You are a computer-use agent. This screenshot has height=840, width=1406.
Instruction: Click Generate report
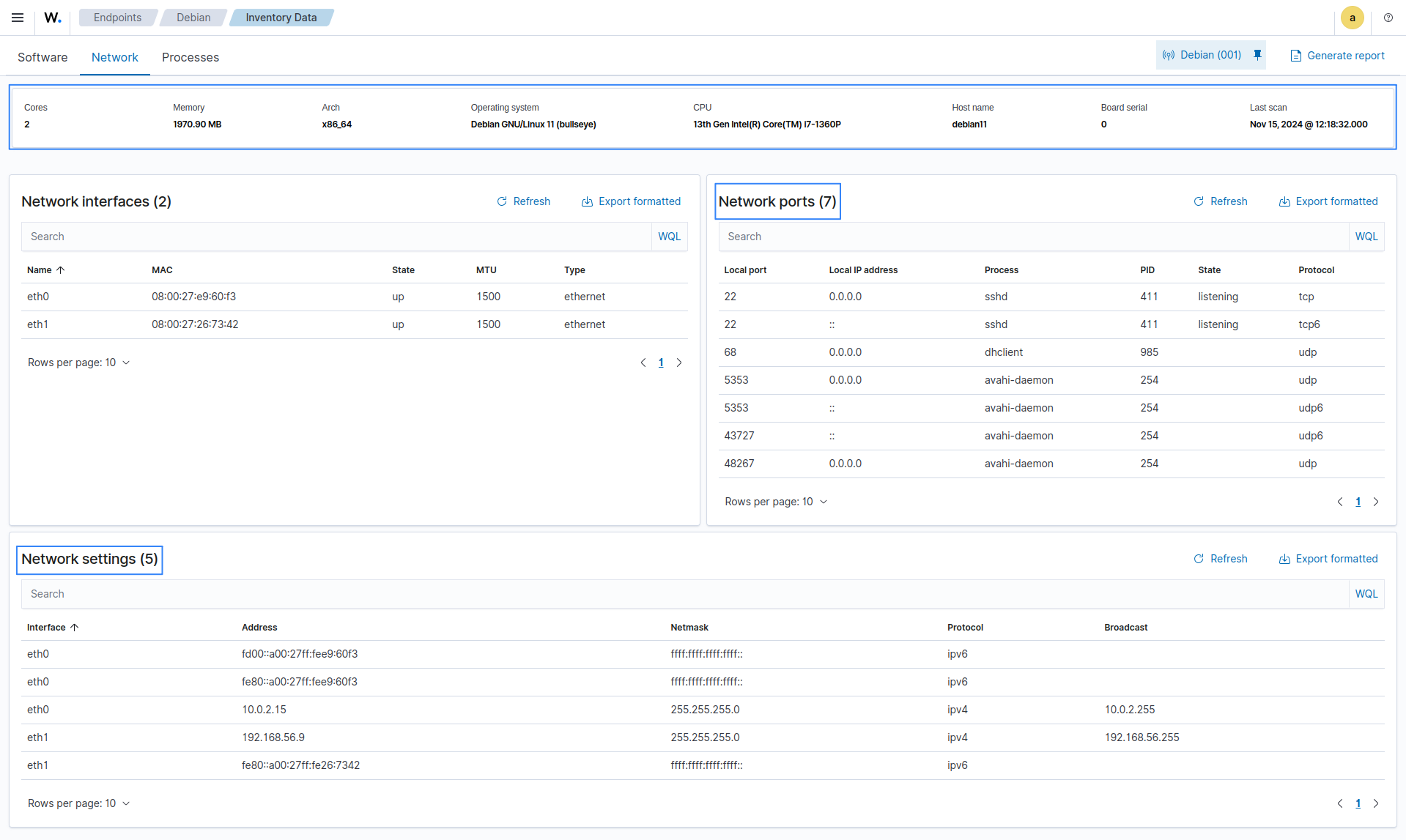(x=1337, y=56)
